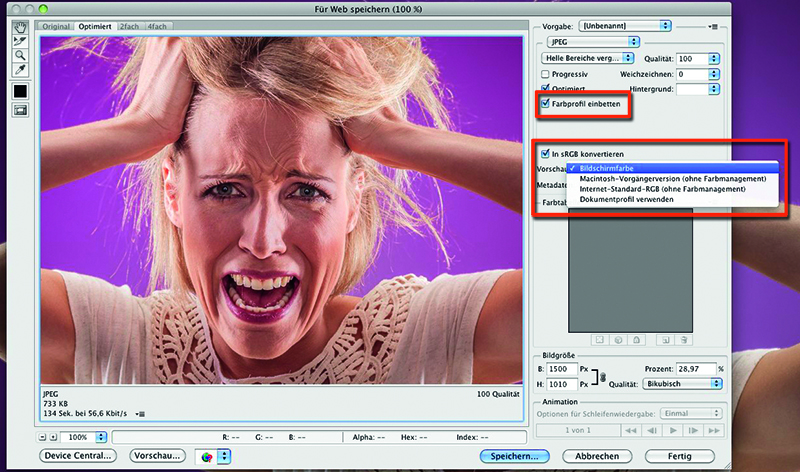Click the zoom out minus icon
Image resolution: width=800 pixels, height=472 pixels.
pyautogui.click(x=42, y=438)
